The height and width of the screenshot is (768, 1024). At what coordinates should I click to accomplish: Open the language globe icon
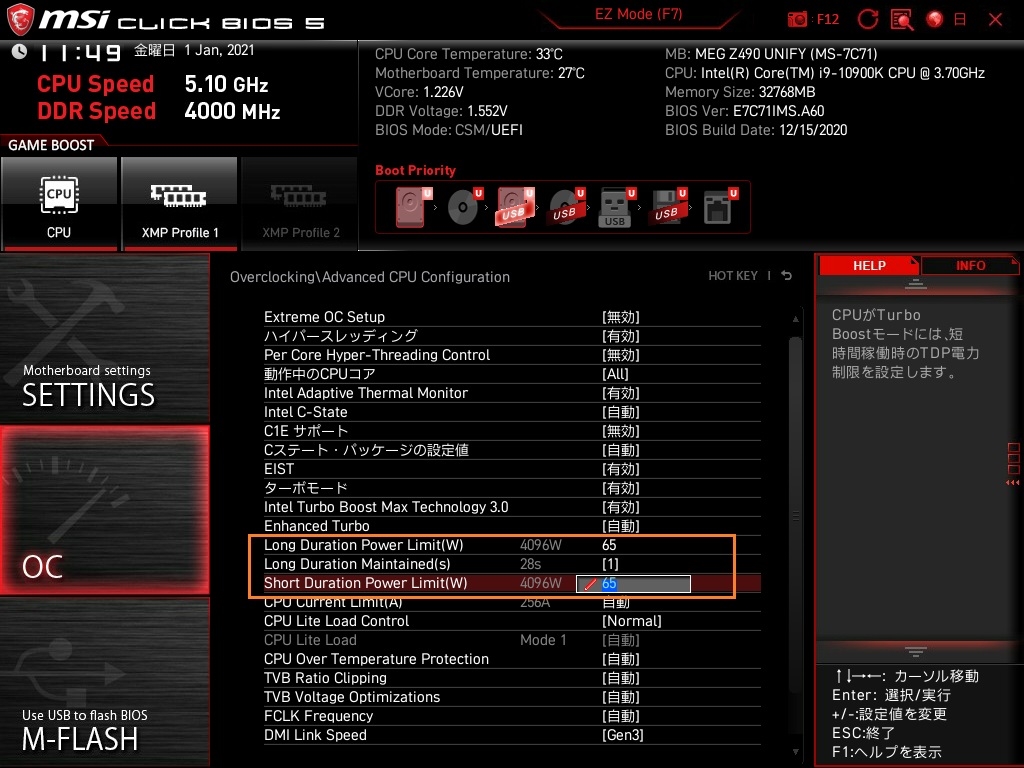click(935, 20)
